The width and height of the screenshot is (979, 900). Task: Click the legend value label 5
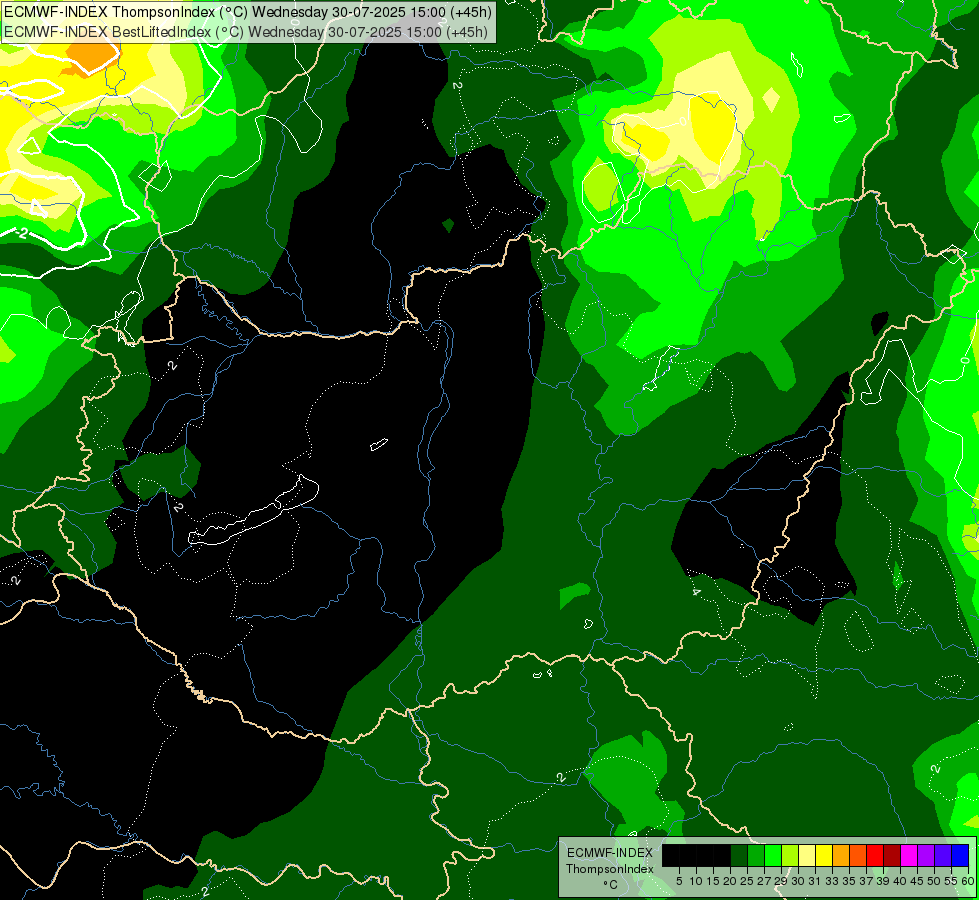pyautogui.click(x=679, y=881)
